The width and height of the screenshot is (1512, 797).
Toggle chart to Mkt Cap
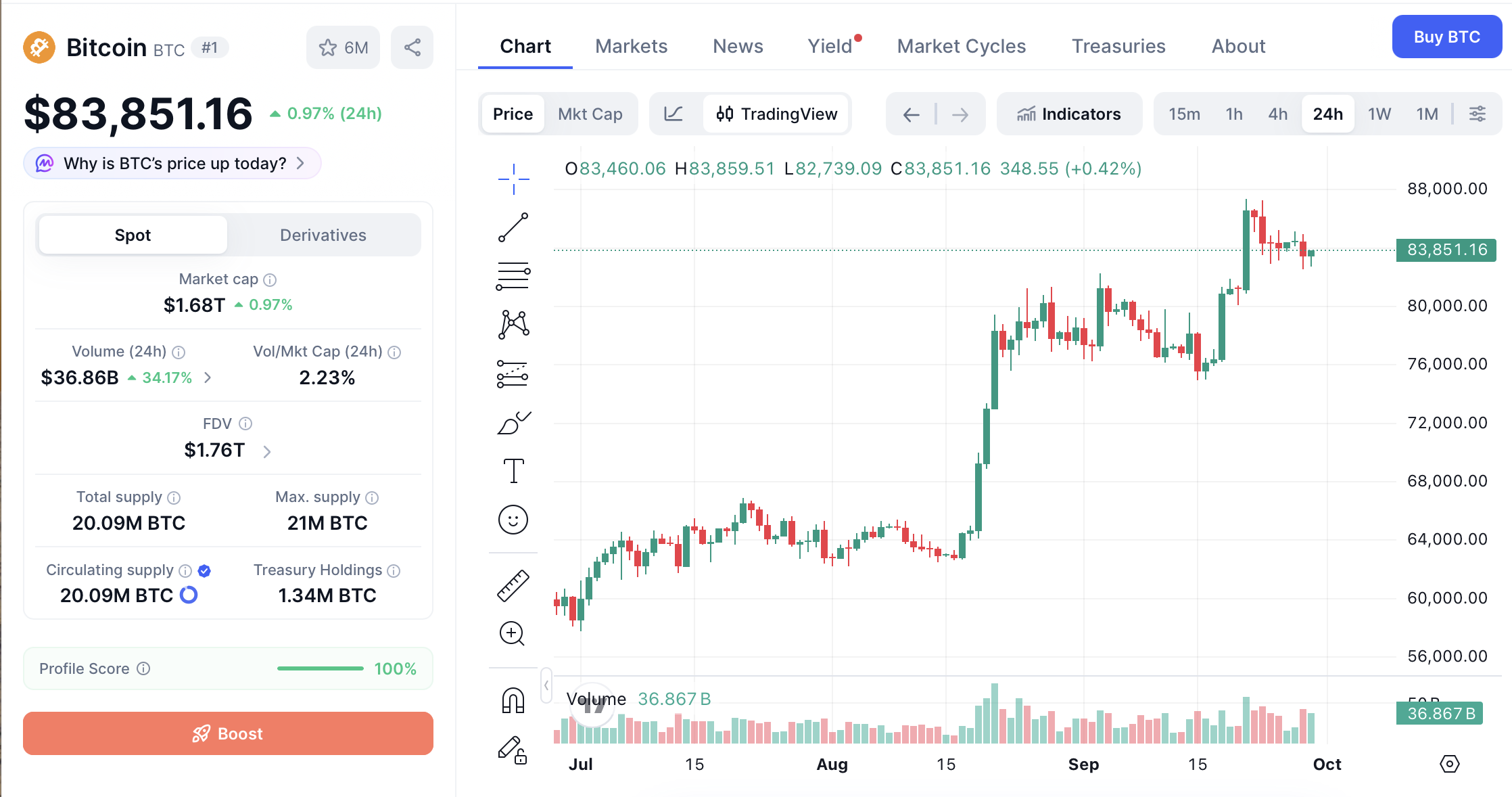[x=590, y=114]
